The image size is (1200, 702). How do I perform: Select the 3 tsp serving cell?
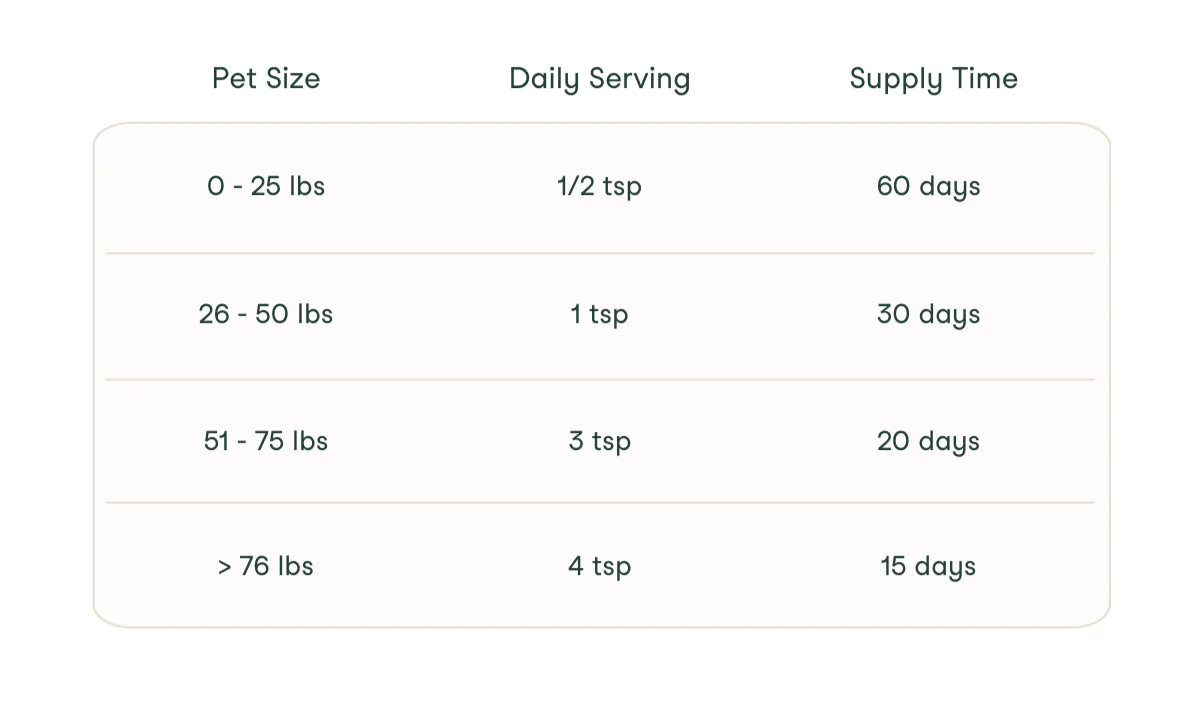[x=600, y=442]
